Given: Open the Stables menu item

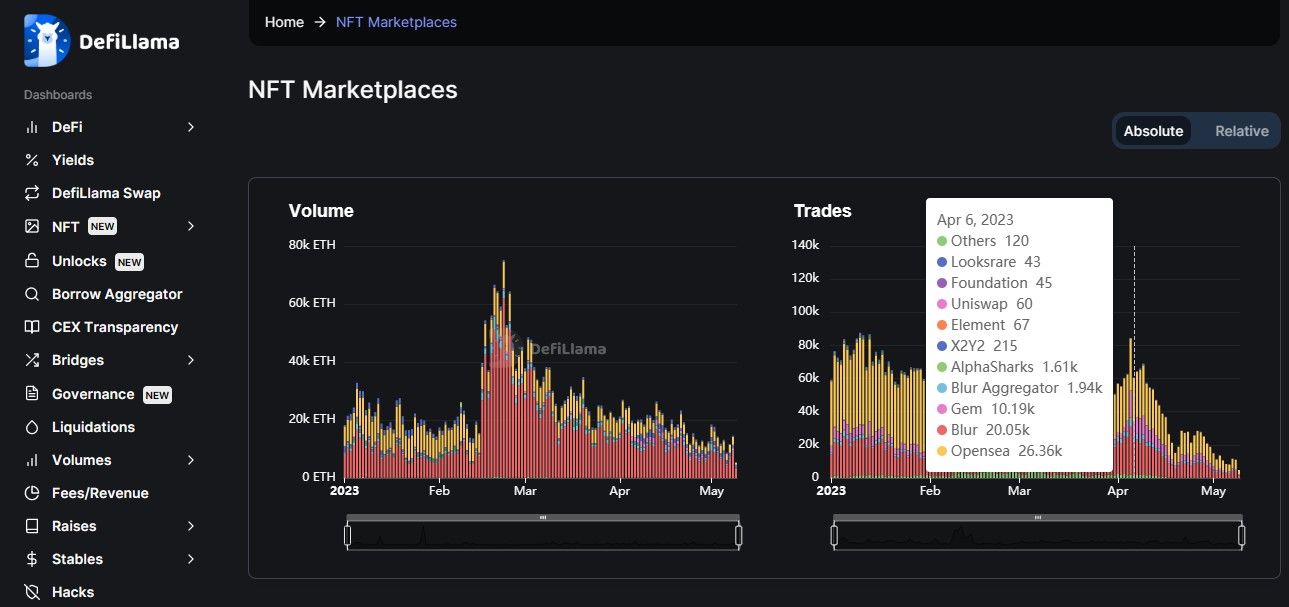Looking at the screenshot, I should 77,559.
